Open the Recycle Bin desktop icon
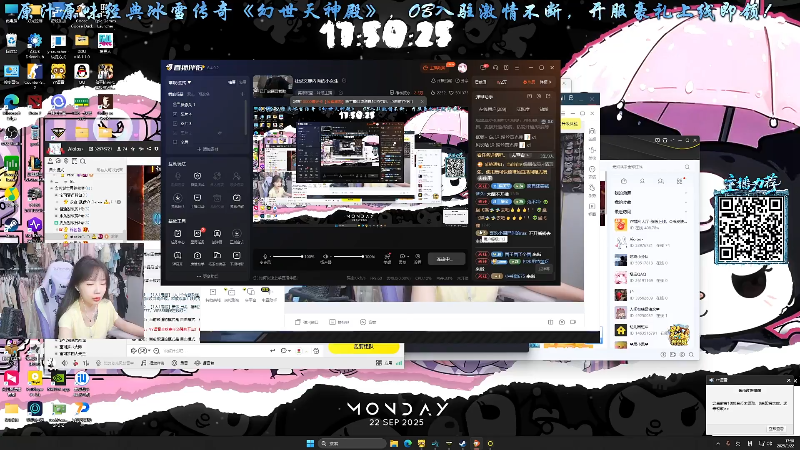800x450 pixels. (11, 43)
